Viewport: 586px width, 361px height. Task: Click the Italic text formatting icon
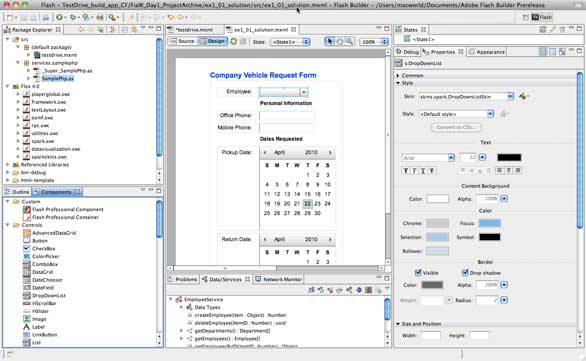[414, 171]
